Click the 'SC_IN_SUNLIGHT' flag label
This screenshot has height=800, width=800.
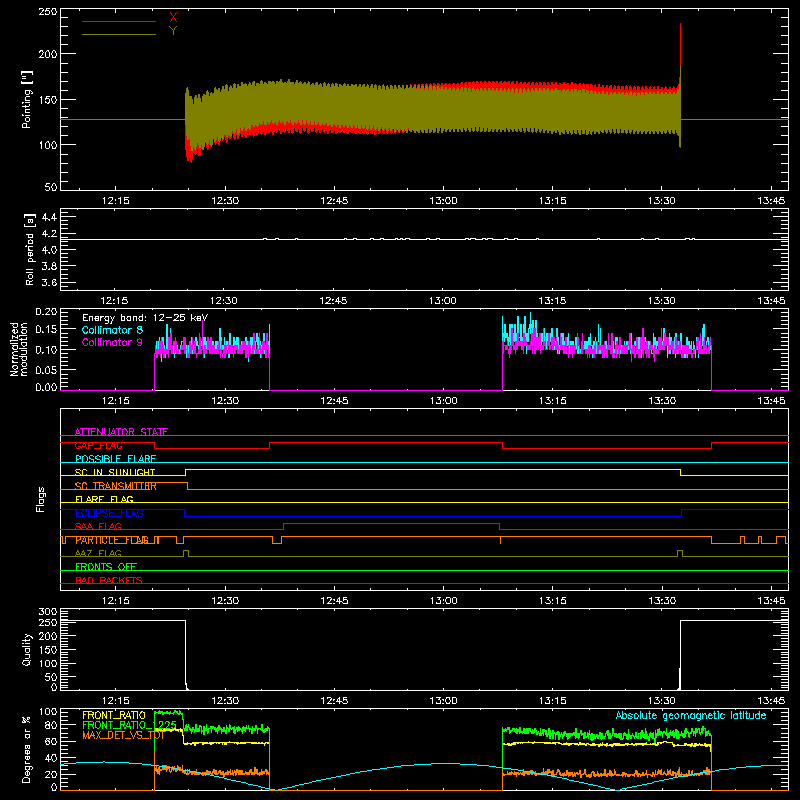115,472
